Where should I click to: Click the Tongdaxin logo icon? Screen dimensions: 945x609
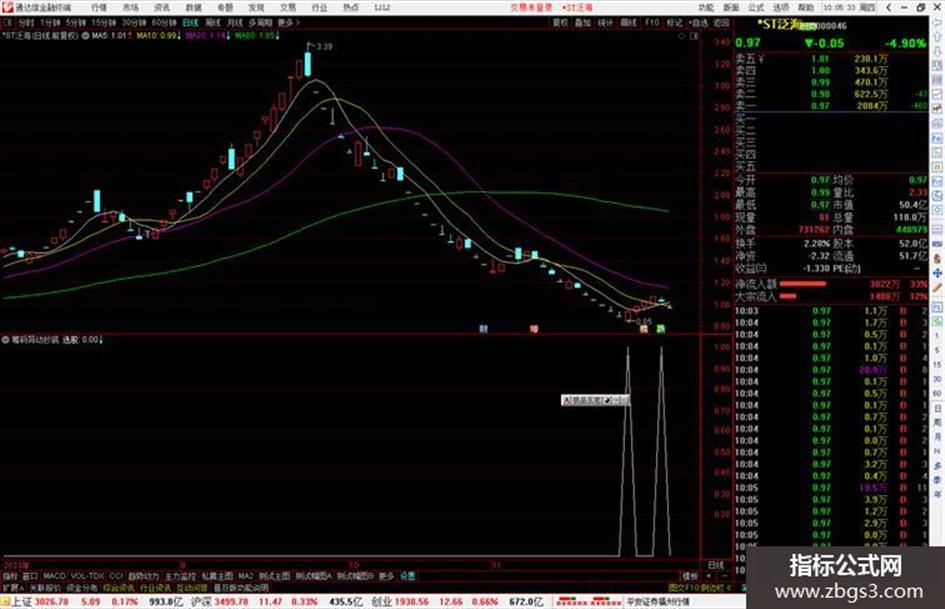7,7
